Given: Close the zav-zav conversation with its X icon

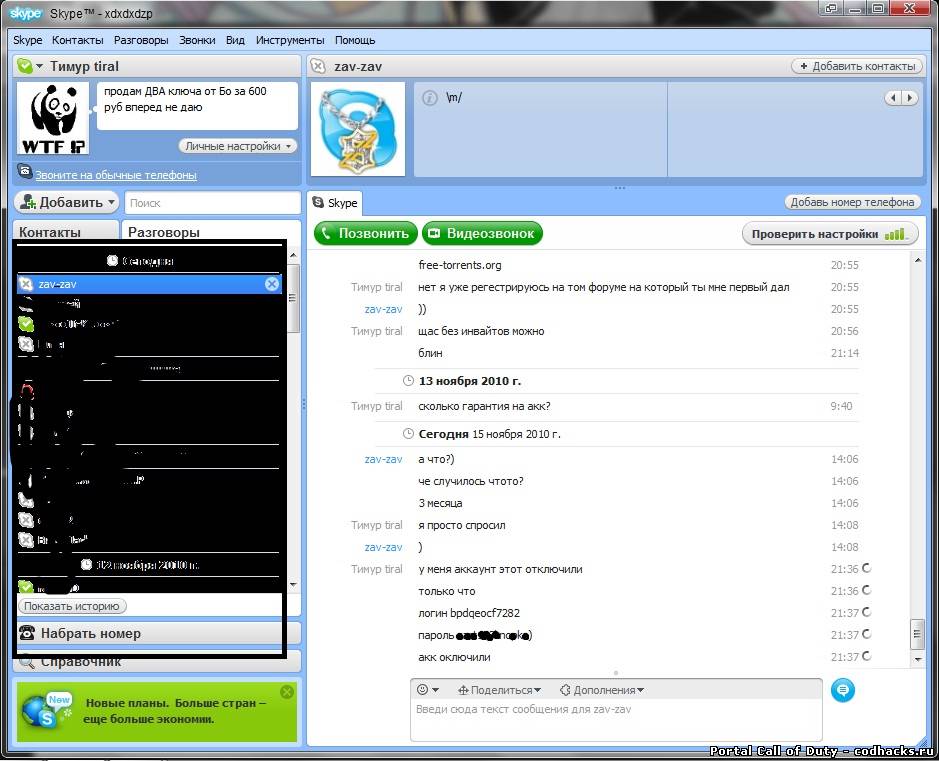Looking at the screenshot, I should [272, 284].
